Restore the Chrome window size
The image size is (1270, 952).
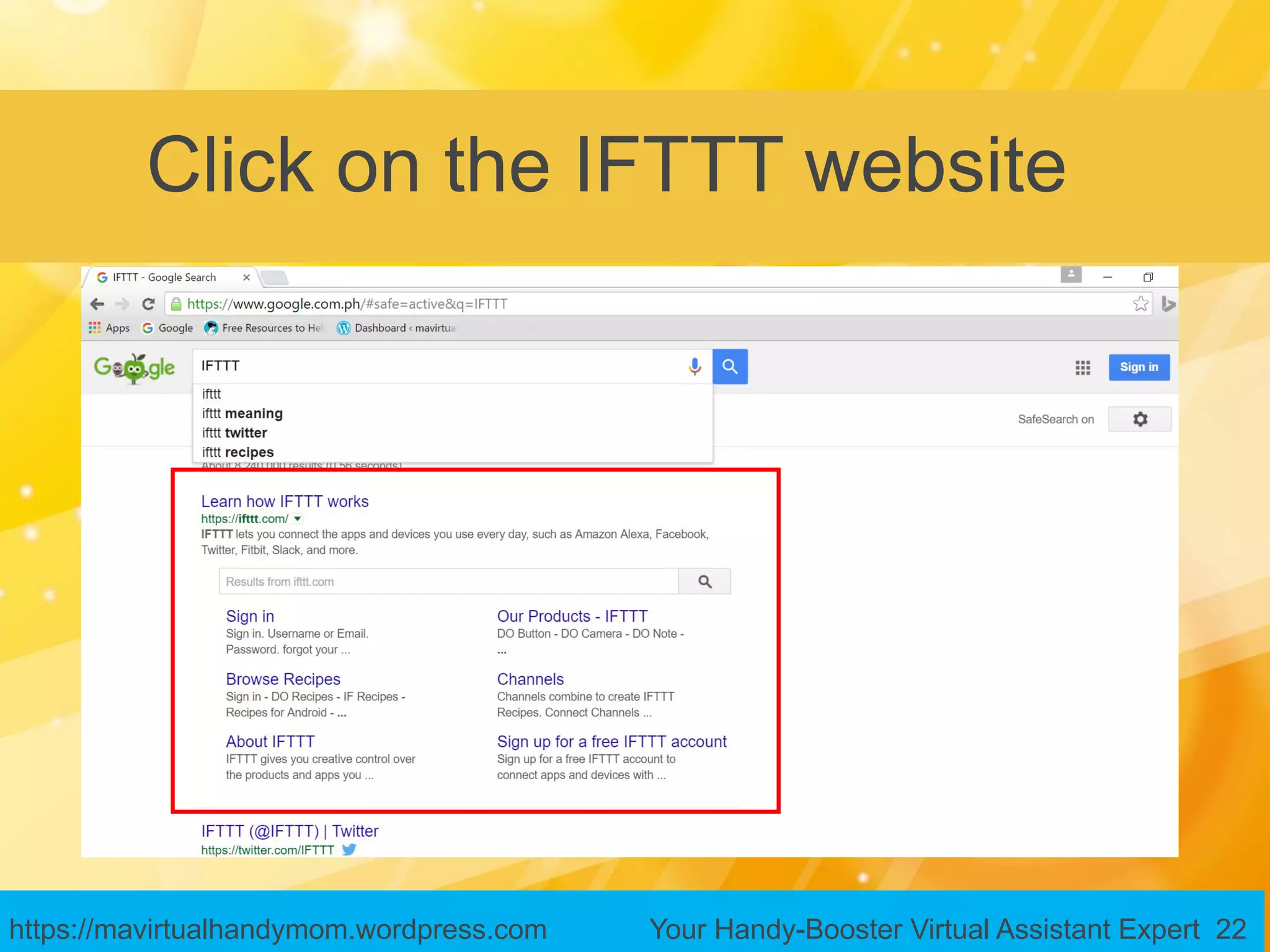[x=1148, y=277]
